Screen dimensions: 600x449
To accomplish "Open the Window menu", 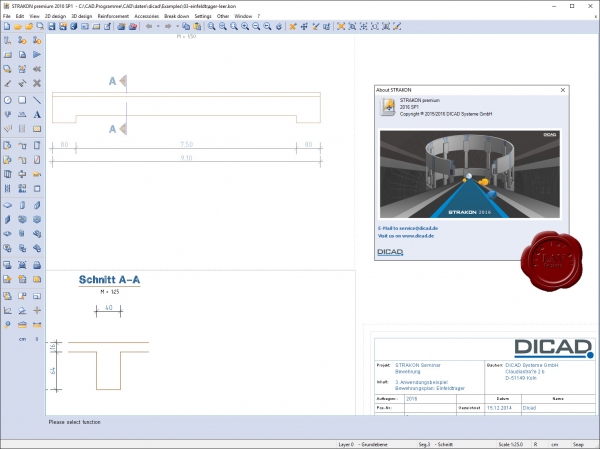I will (x=243, y=16).
